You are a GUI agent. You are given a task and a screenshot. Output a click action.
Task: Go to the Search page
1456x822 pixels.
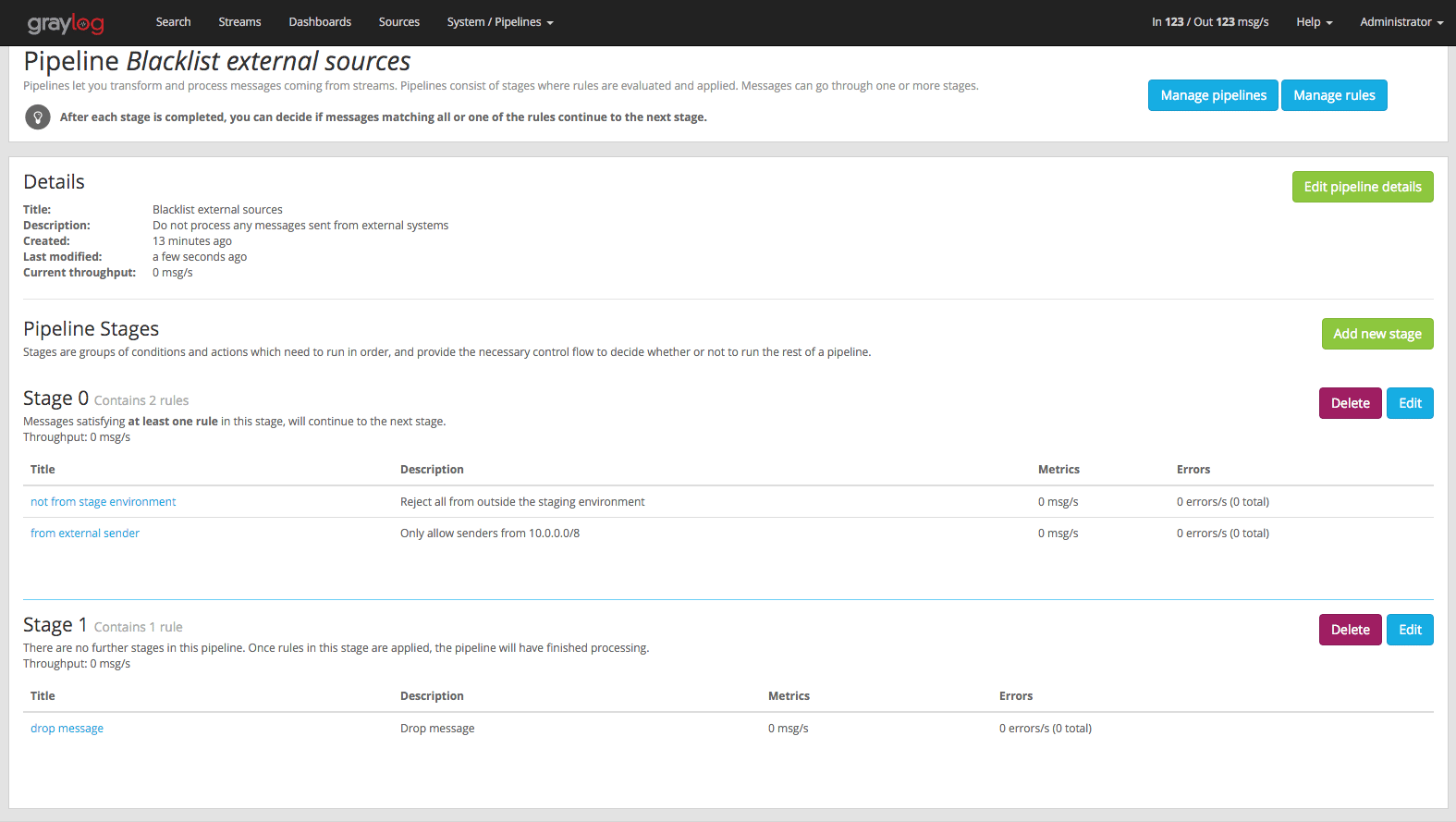click(x=173, y=22)
